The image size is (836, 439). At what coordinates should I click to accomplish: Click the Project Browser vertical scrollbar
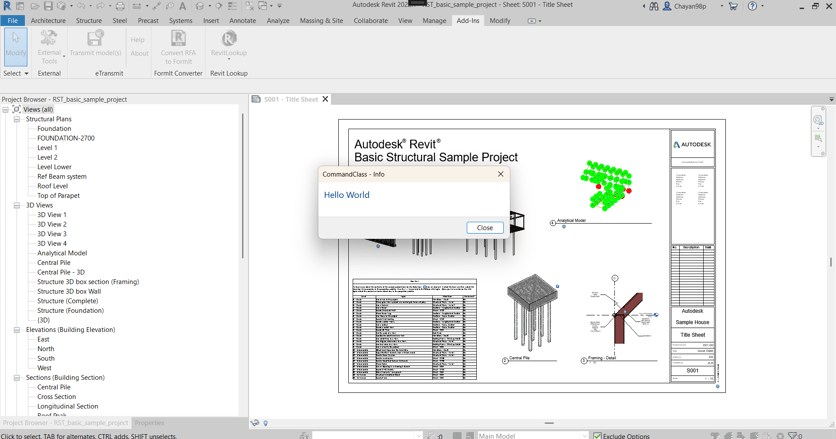point(243,186)
